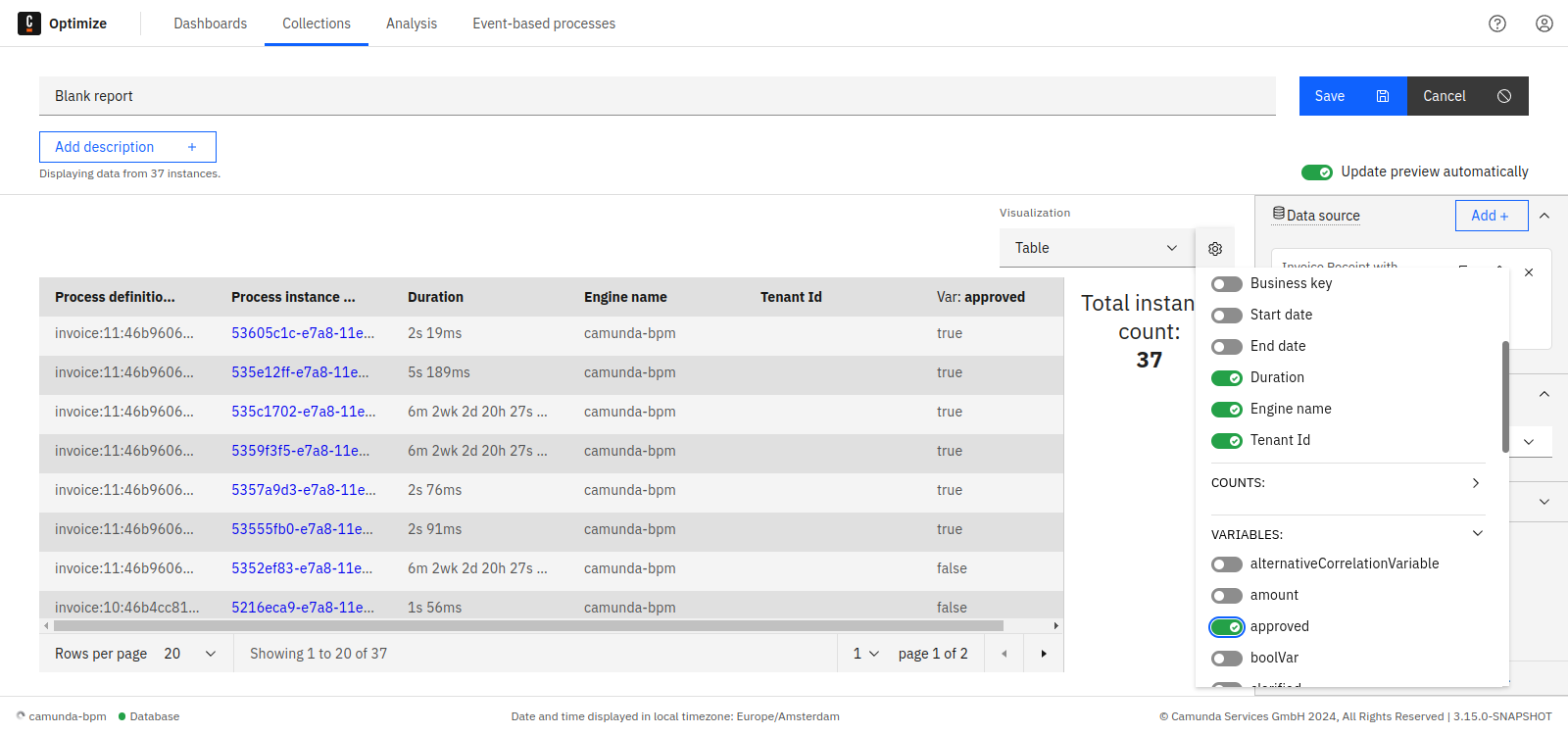The width and height of the screenshot is (1568, 735).
Task: Switch to the Analysis tab
Action: click(x=412, y=24)
